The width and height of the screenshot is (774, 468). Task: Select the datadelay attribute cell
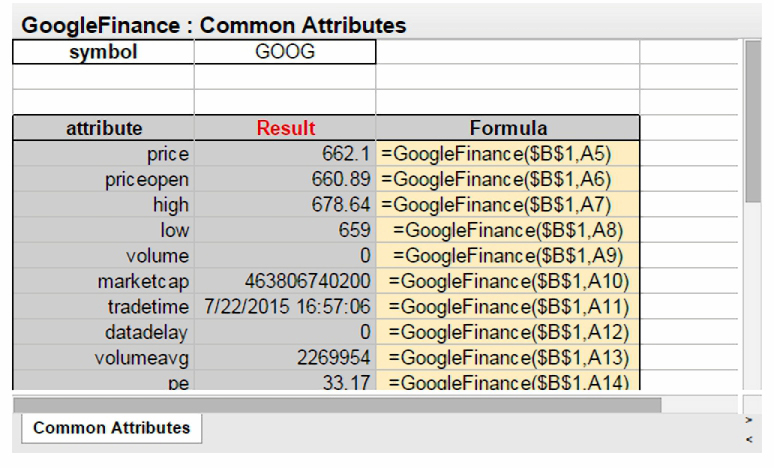(103, 332)
